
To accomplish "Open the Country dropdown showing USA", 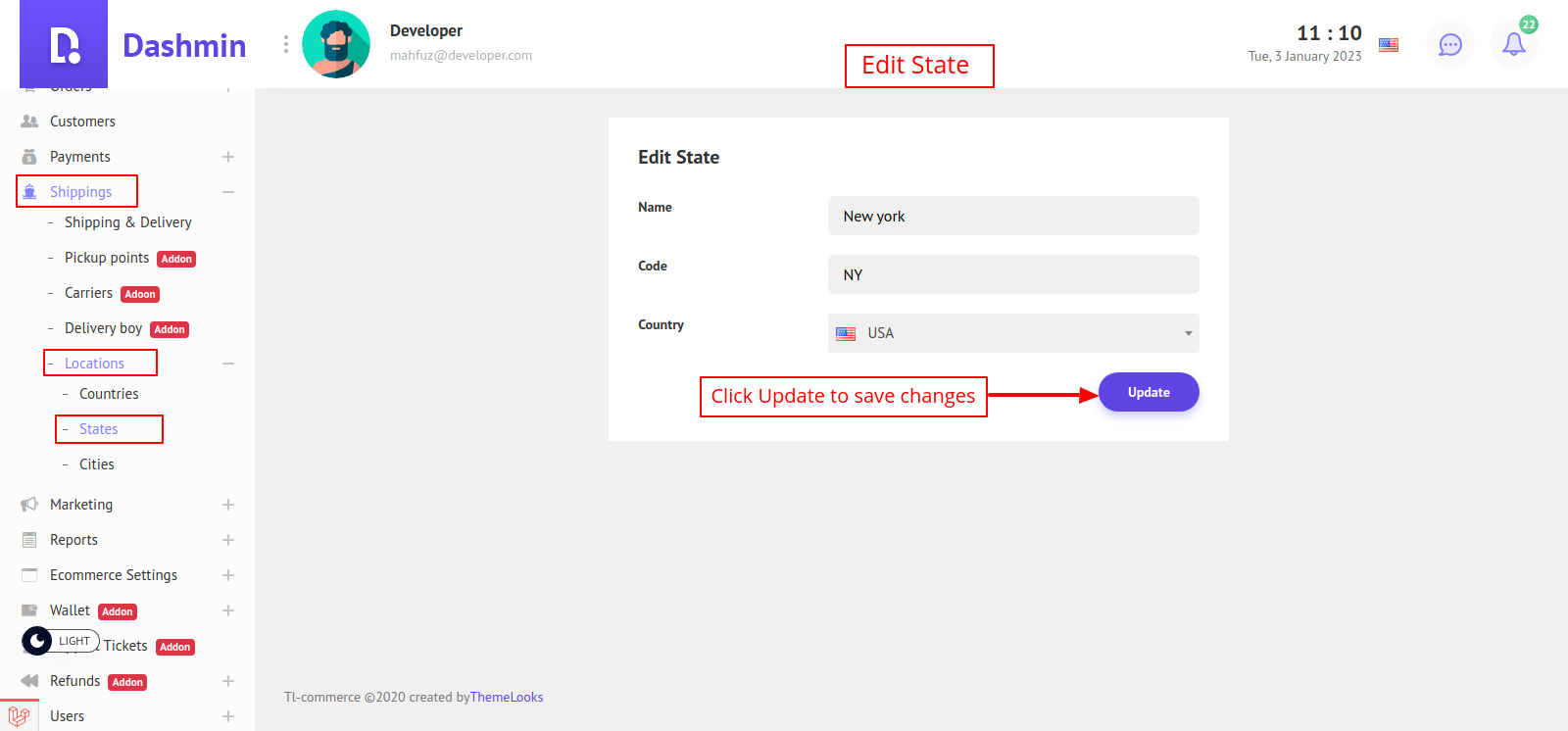I will (1012, 333).
